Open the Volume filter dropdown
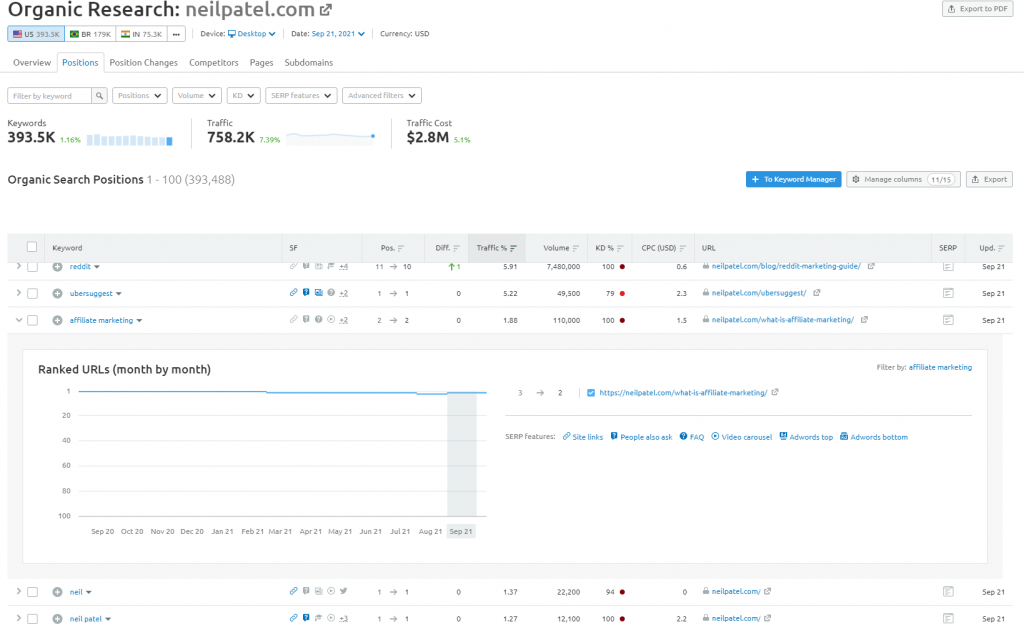Screen dimensions: 1024x632 pos(197,96)
